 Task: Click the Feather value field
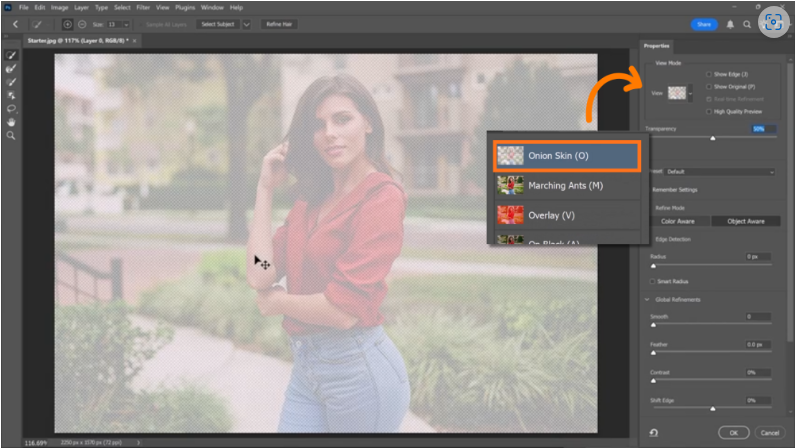[758, 345]
